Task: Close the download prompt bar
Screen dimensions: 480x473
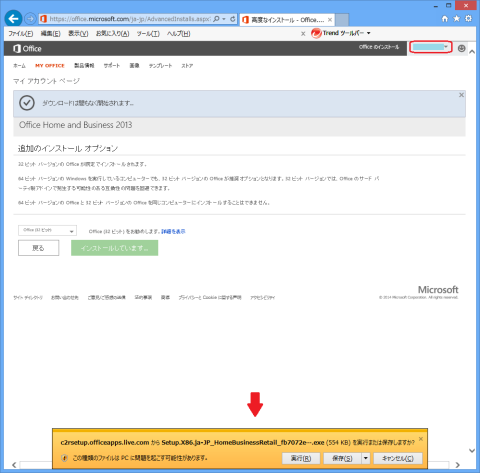Action: (421, 439)
